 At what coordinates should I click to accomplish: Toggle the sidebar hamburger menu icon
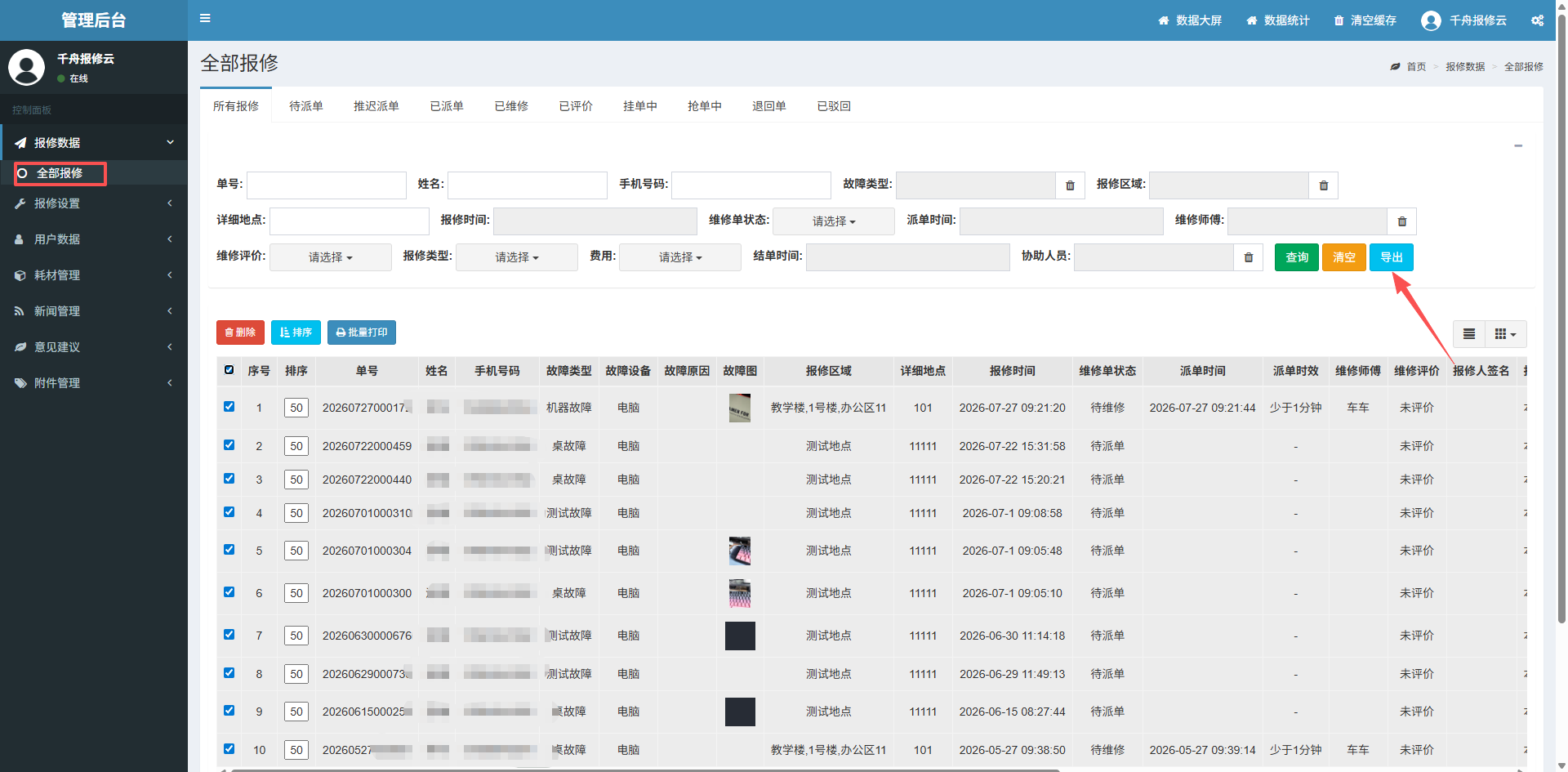(x=205, y=19)
